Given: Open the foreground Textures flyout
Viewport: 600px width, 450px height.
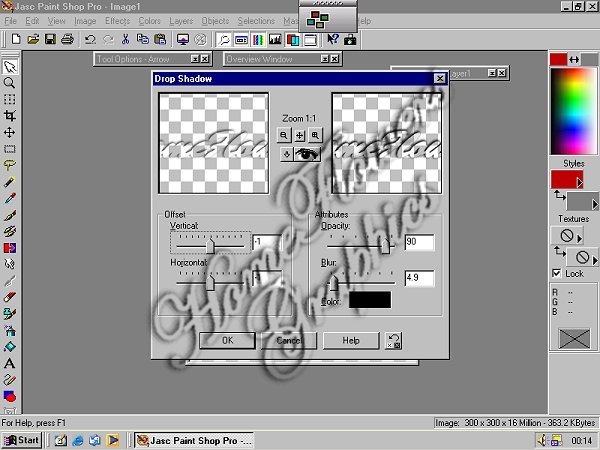Looking at the screenshot, I should coord(578,239).
